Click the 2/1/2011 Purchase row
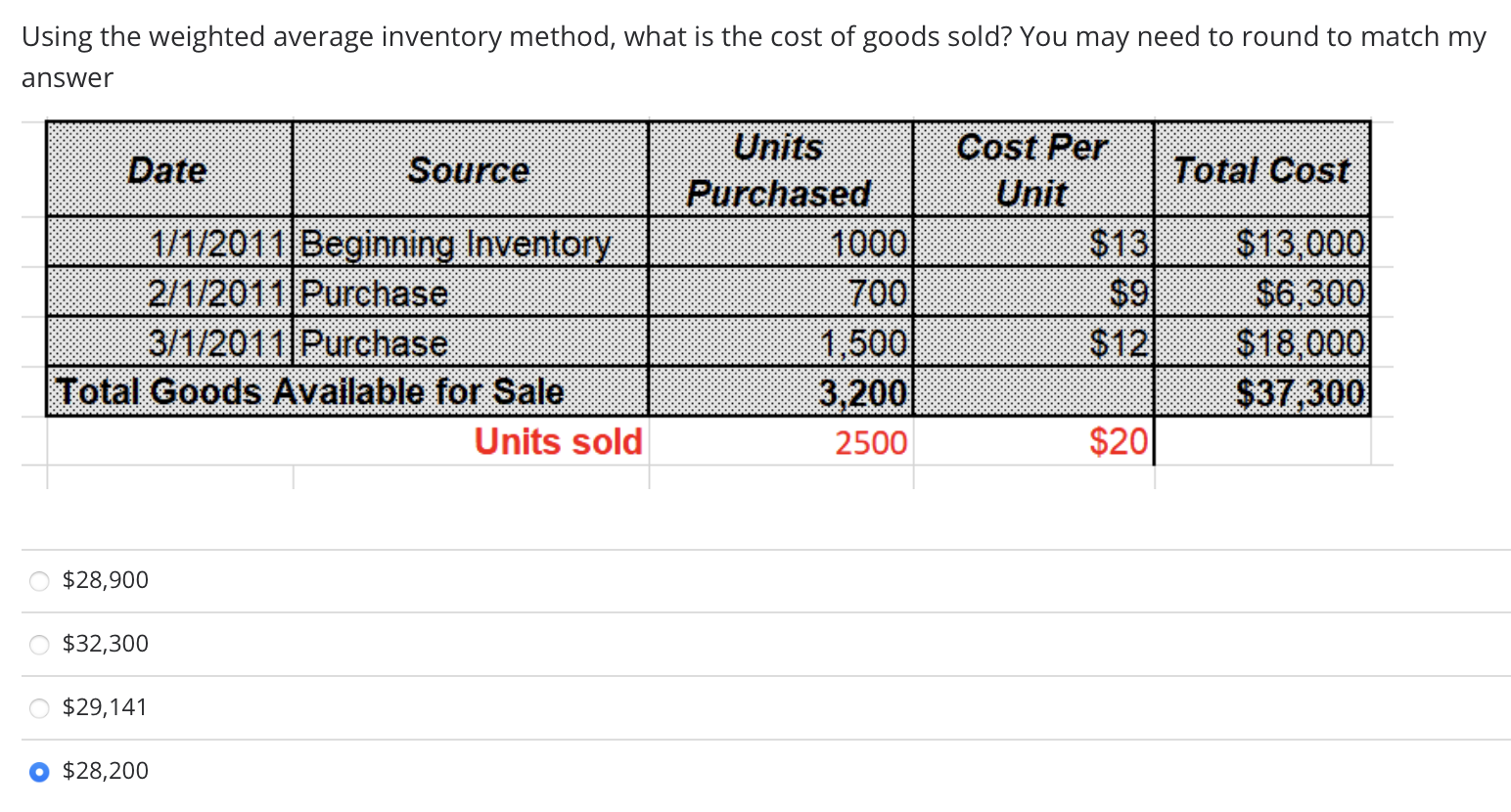Image resolution: width=1511 pixels, height=812 pixels. [377, 293]
